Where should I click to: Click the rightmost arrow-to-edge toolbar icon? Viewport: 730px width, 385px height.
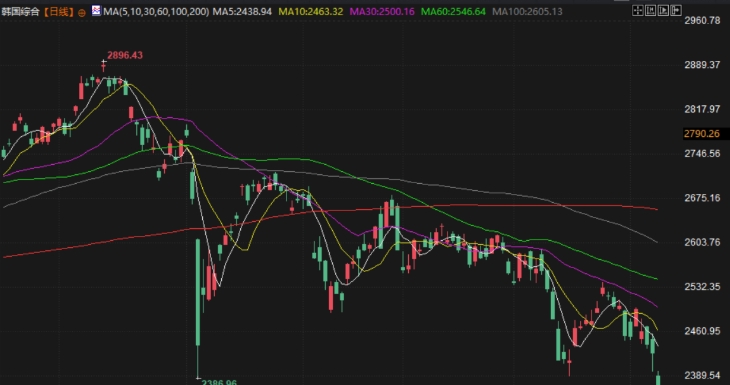point(676,10)
